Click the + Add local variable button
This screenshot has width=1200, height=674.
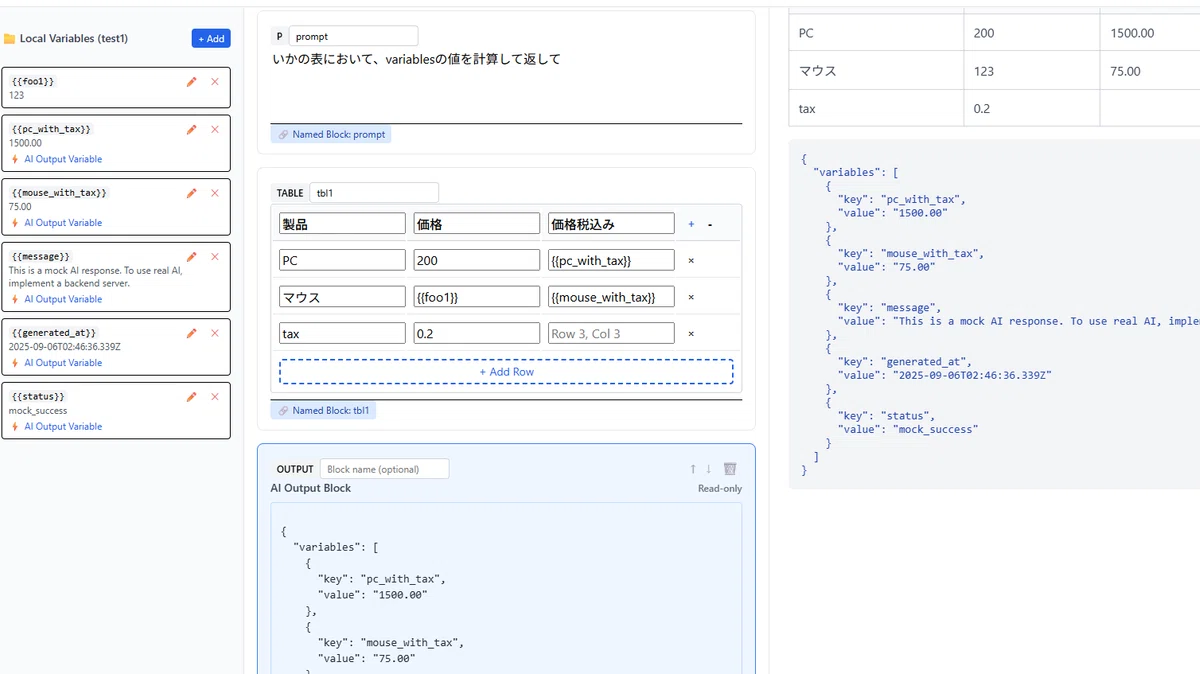pos(211,38)
